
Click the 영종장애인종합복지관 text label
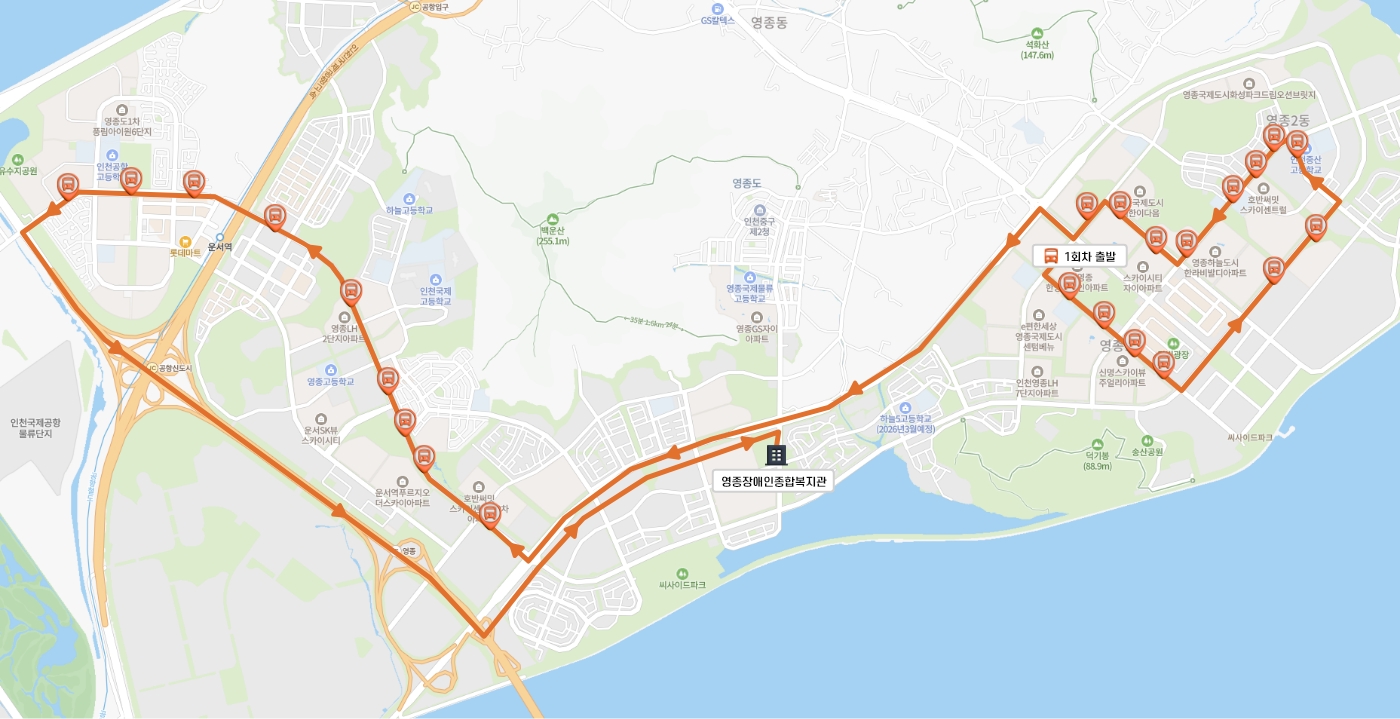776,481
